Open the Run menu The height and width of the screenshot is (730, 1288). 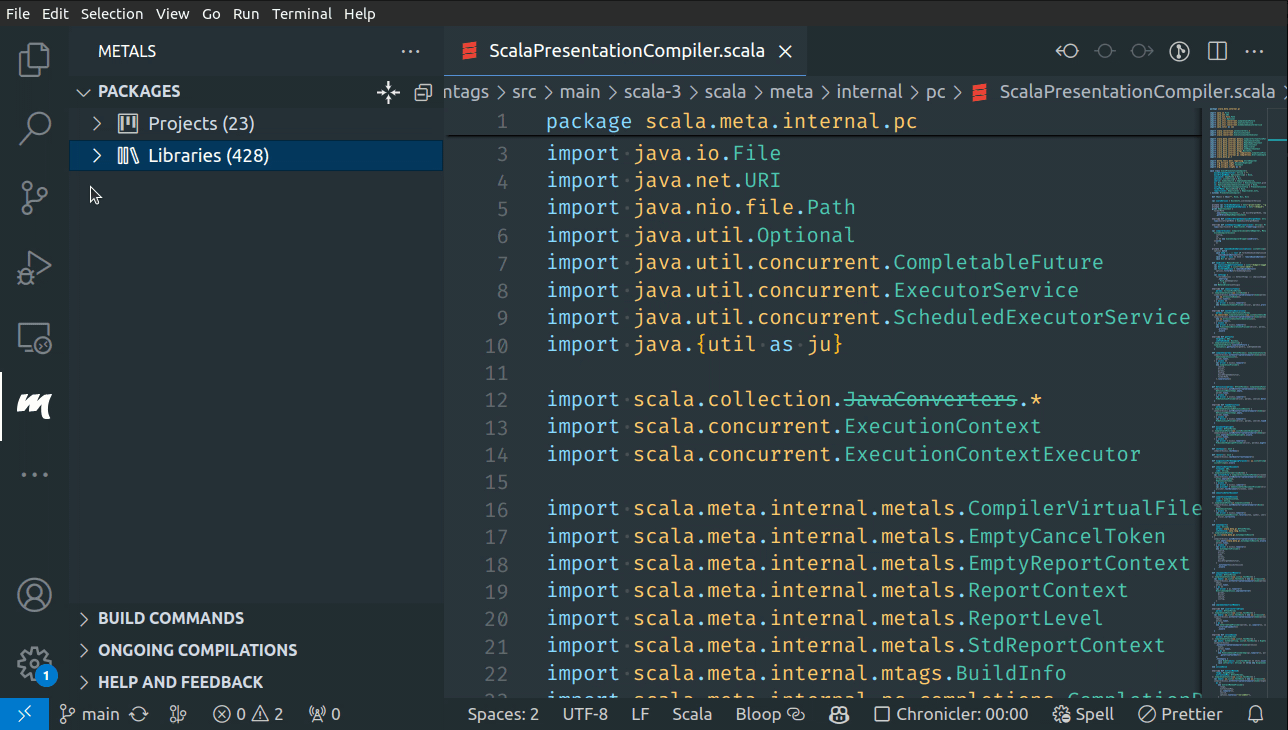(x=246, y=14)
